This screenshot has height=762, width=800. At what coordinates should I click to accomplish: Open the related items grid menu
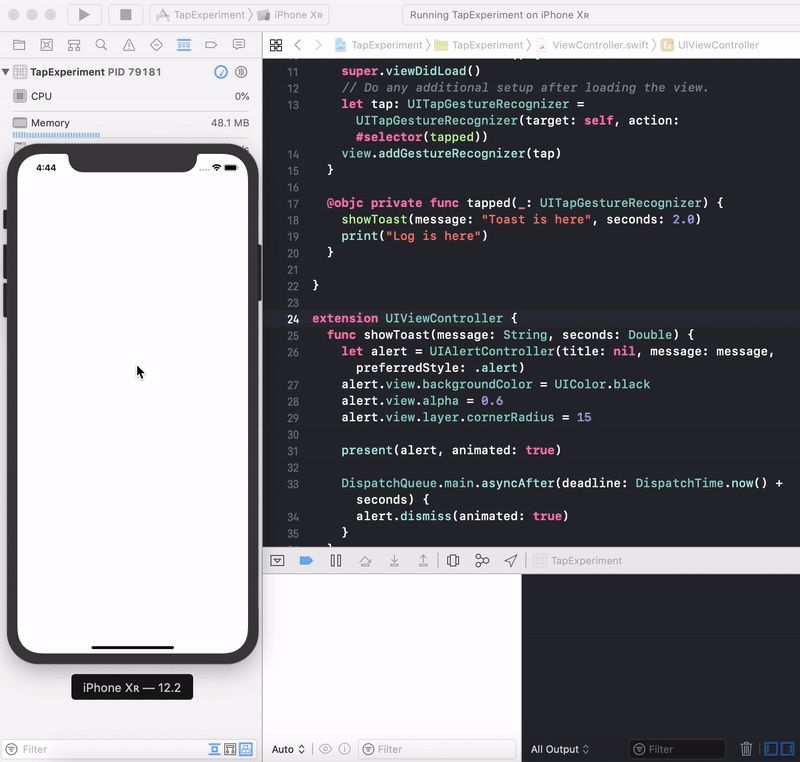pyautogui.click(x=276, y=45)
